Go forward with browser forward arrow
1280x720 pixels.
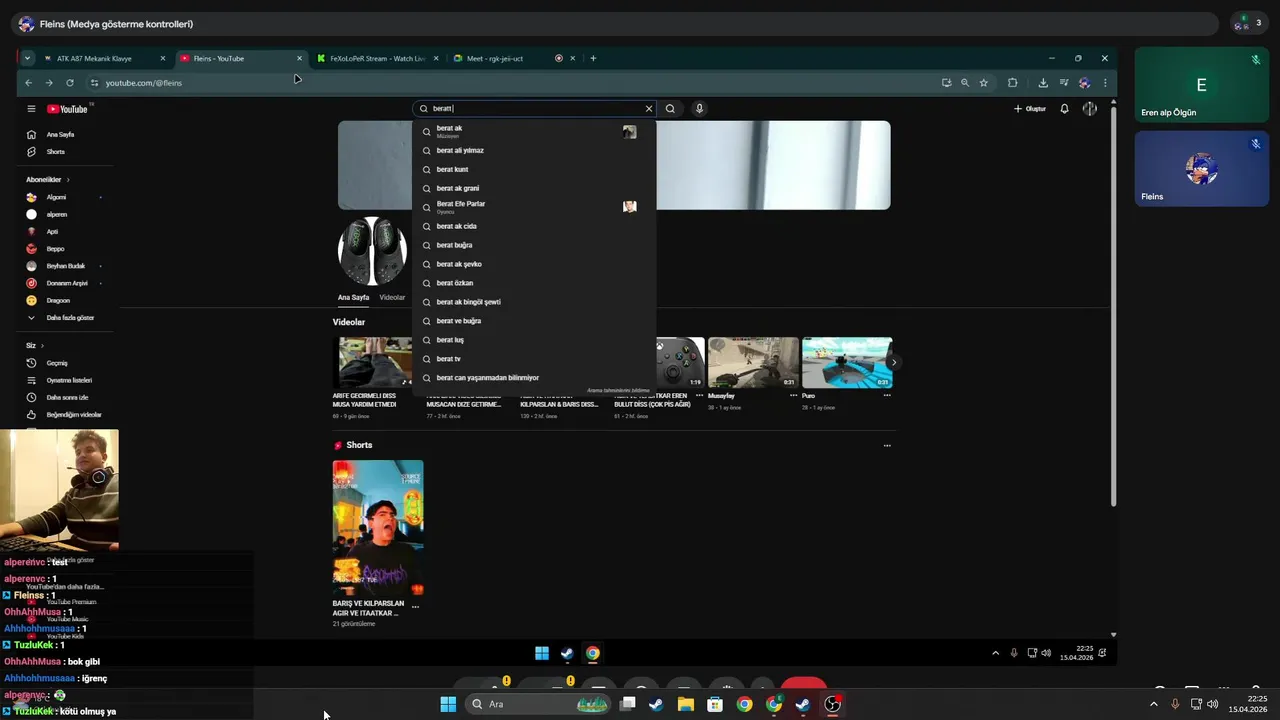[49, 83]
